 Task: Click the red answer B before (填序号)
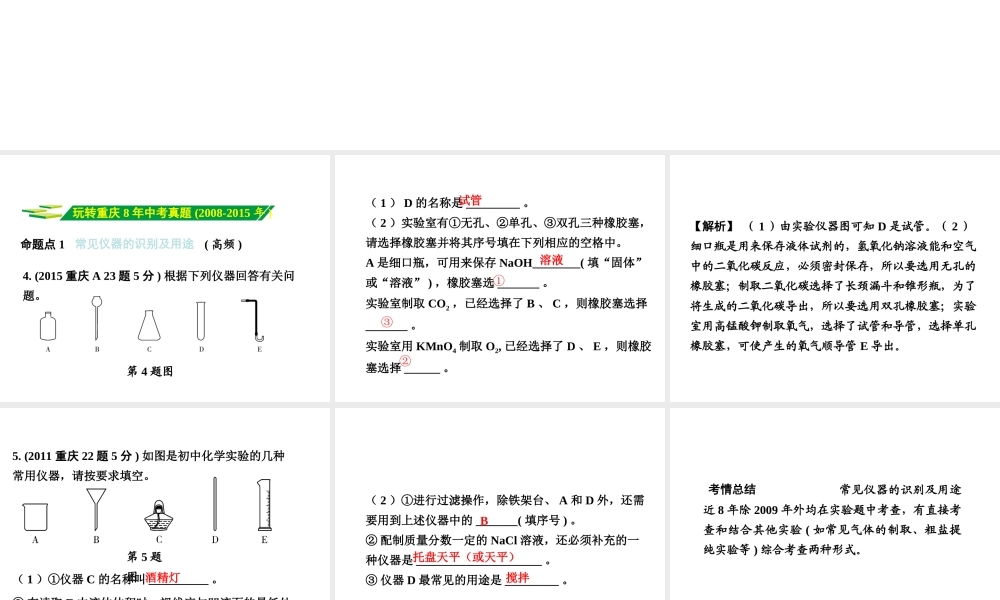[x=484, y=520]
